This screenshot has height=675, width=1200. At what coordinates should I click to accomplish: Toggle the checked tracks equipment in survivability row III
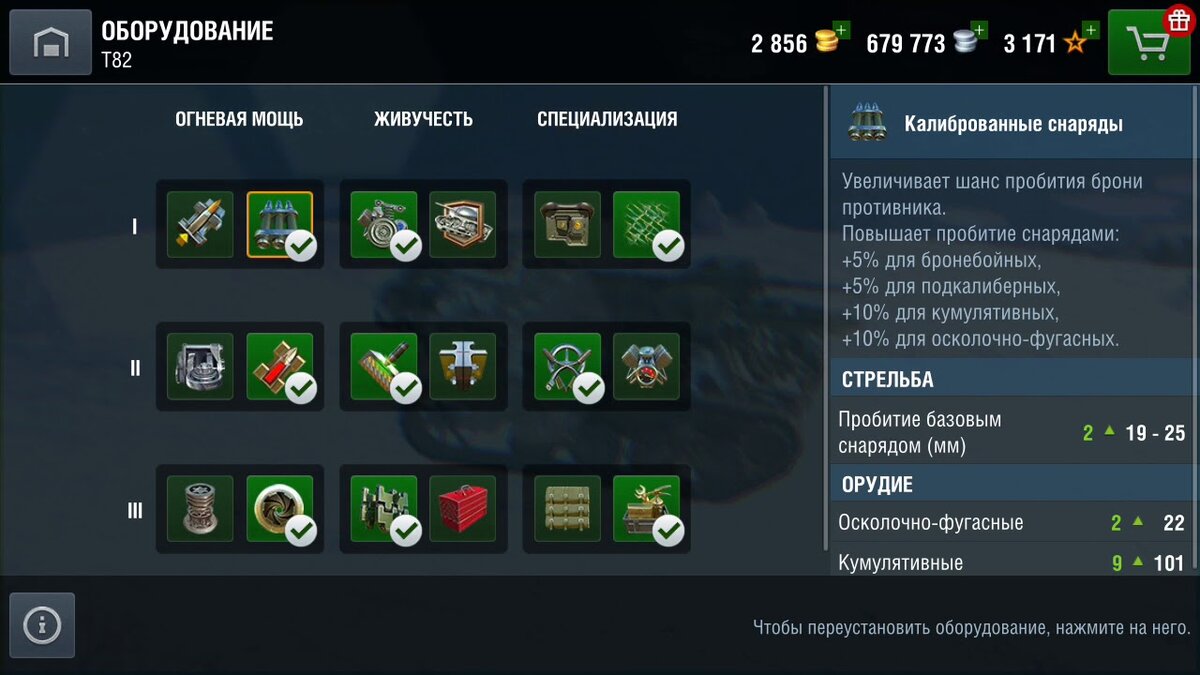[x=384, y=508]
